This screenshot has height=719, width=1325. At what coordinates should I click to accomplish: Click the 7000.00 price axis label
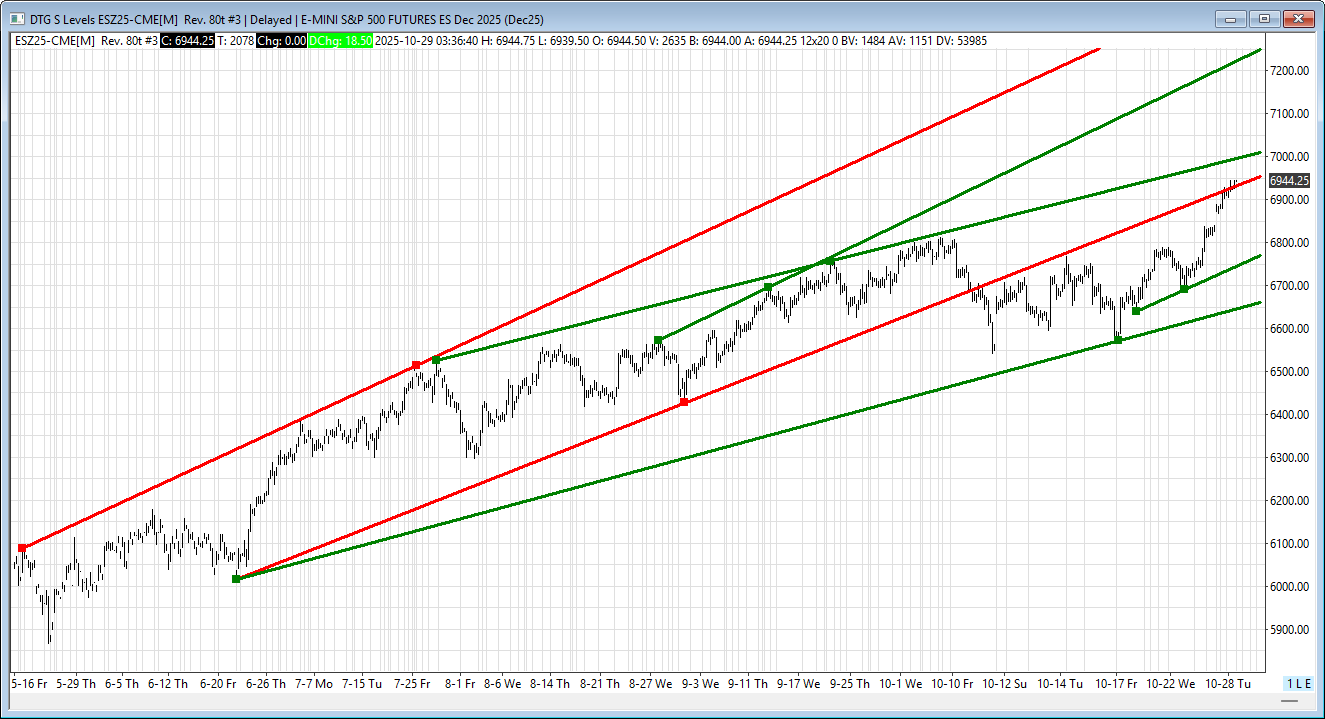[1288, 157]
